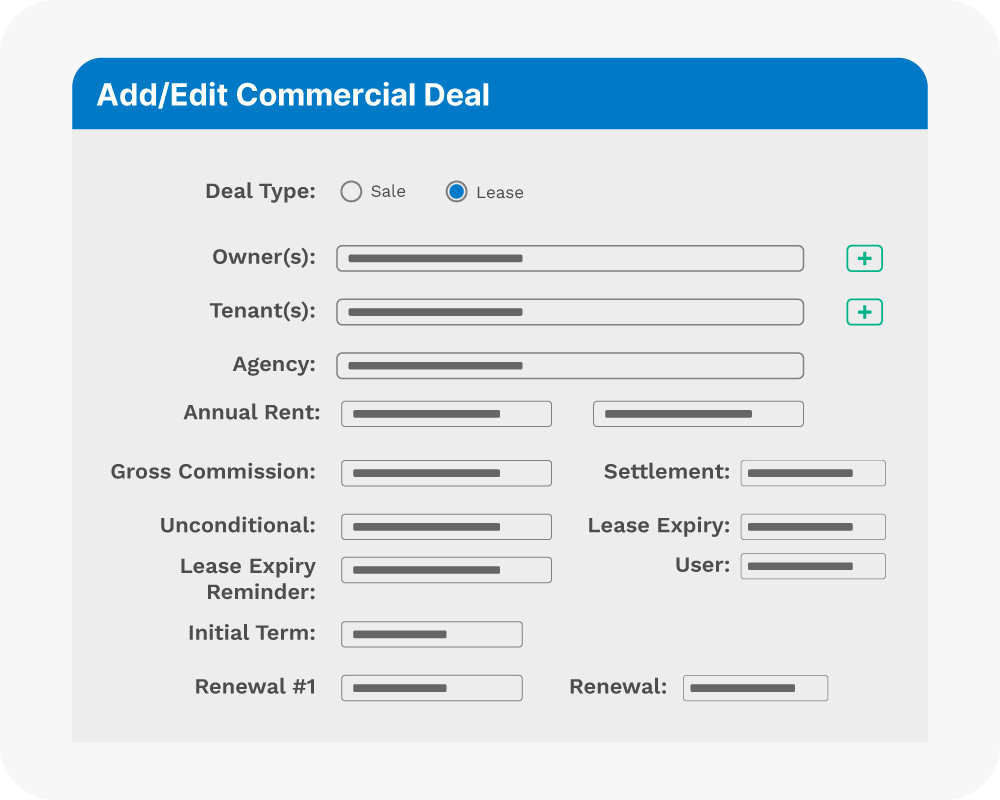Select the Sale deal type radio
The width and height of the screenshot is (1000, 800).
pyautogui.click(x=351, y=192)
